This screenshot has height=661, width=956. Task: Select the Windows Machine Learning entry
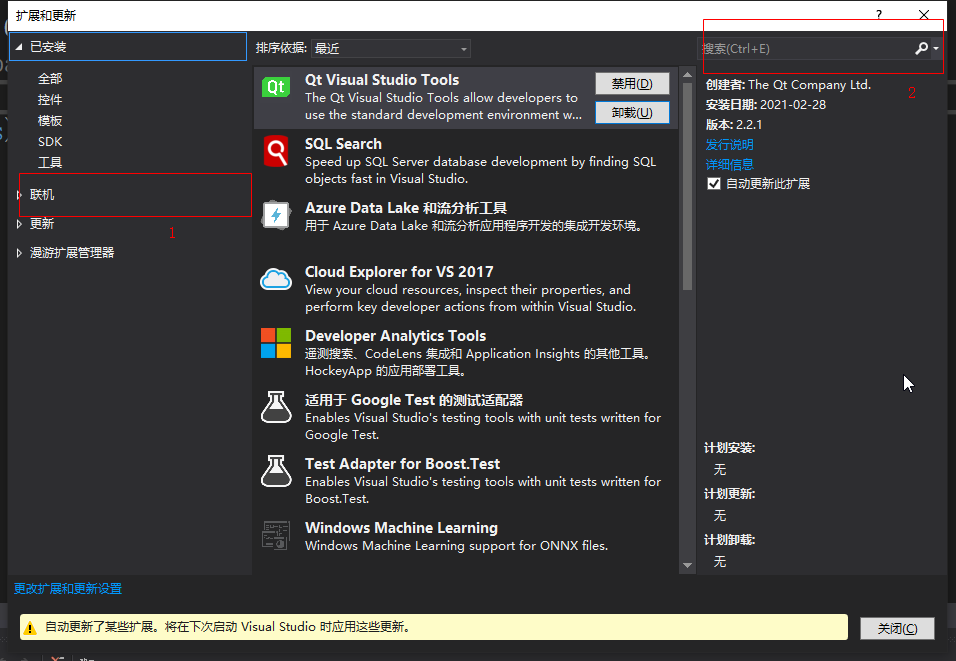point(466,537)
